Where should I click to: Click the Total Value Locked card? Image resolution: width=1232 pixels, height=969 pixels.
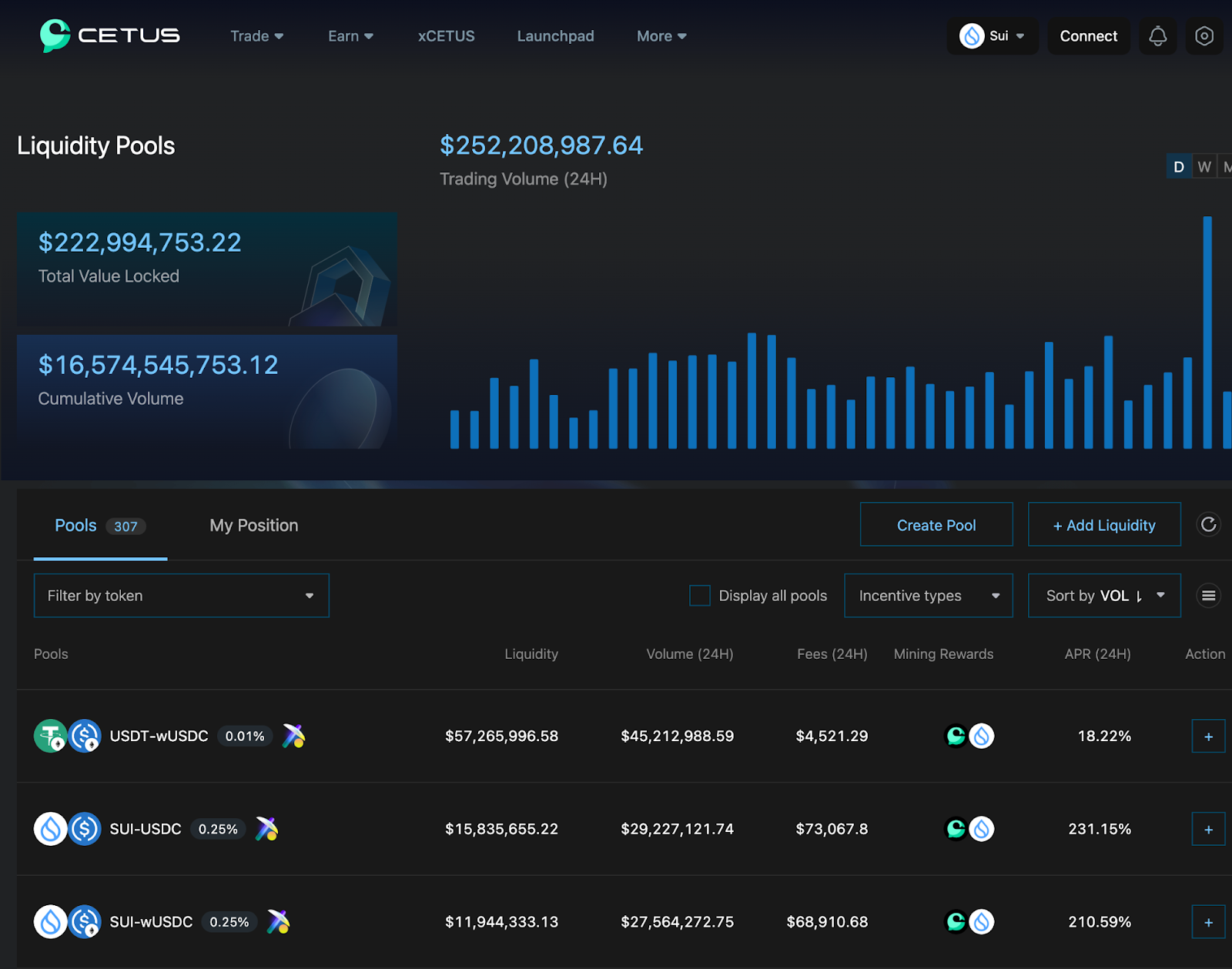coord(207,269)
